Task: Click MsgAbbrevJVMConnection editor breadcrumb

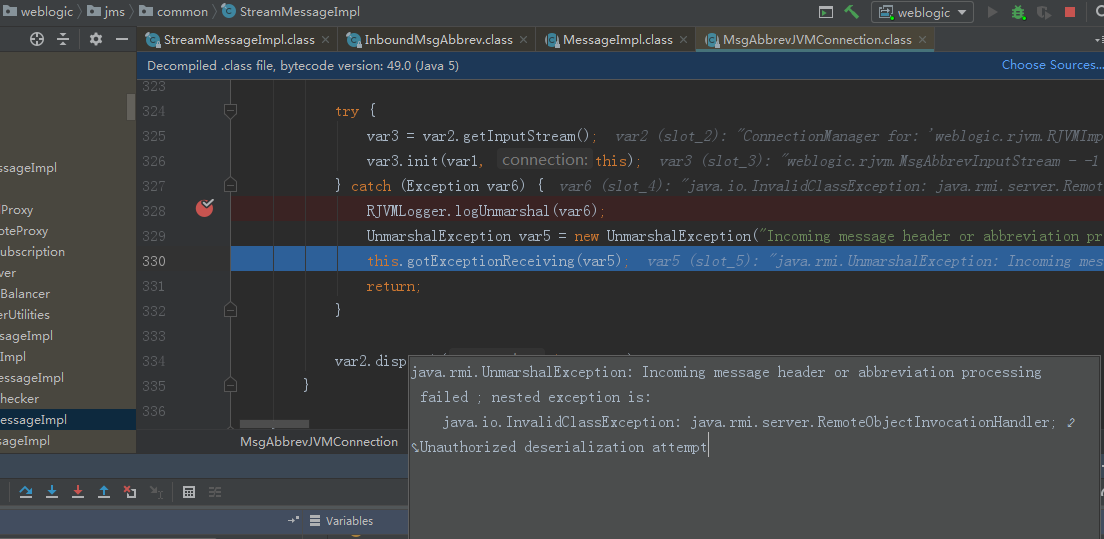Action: click(x=319, y=441)
